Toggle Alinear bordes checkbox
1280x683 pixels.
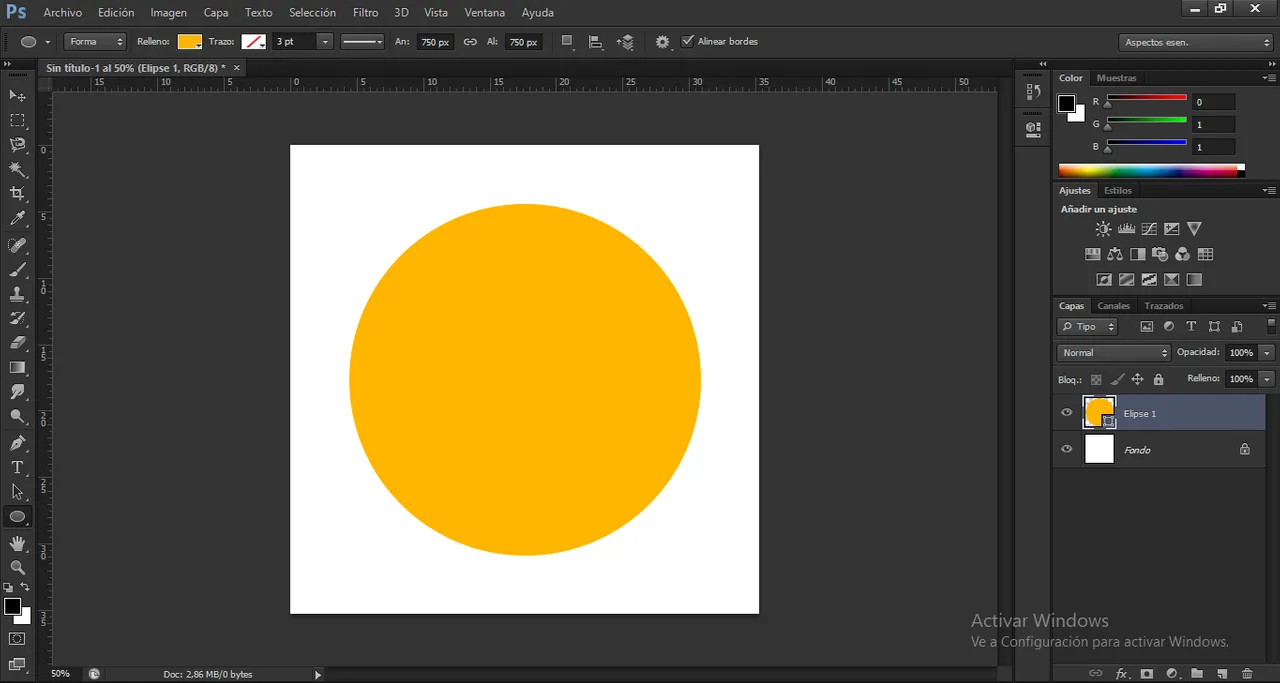(687, 41)
